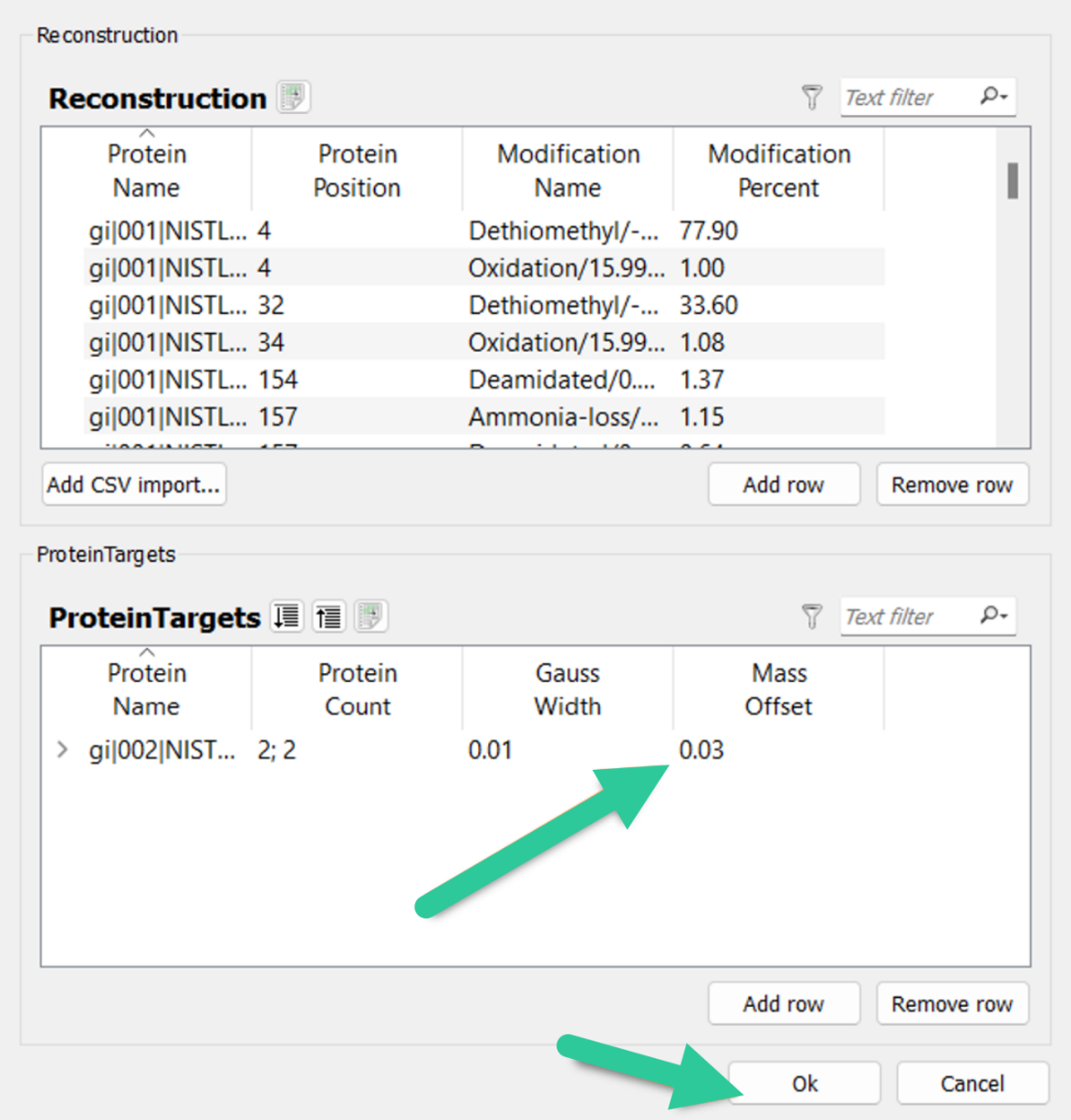Sort Reconstruction by Modification Percent header
The width and height of the screenshot is (1071, 1120).
(778, 171)
